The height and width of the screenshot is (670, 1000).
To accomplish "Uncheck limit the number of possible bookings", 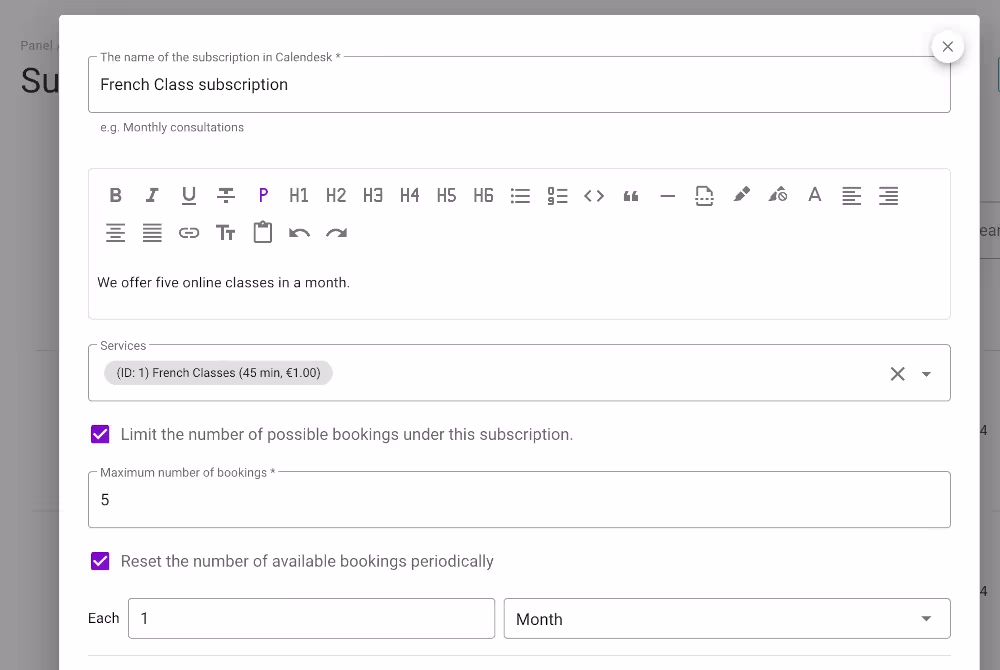I will click(x=100, y=434).
